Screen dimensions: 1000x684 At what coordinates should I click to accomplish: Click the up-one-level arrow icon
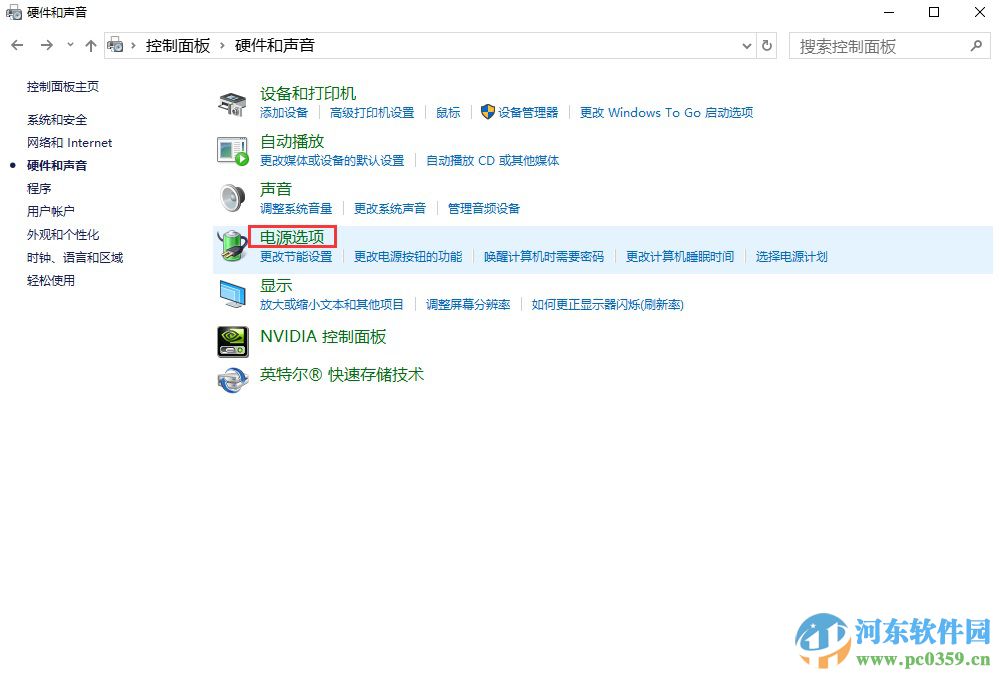tap(91, 45)
